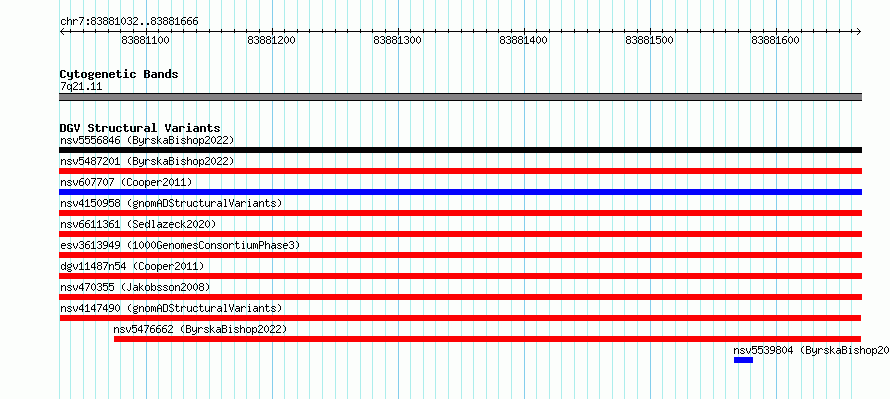This screenshot has width=890, height=399.
Task: Click the red nsv470355 variant bar
Action: tap(460, 297)
